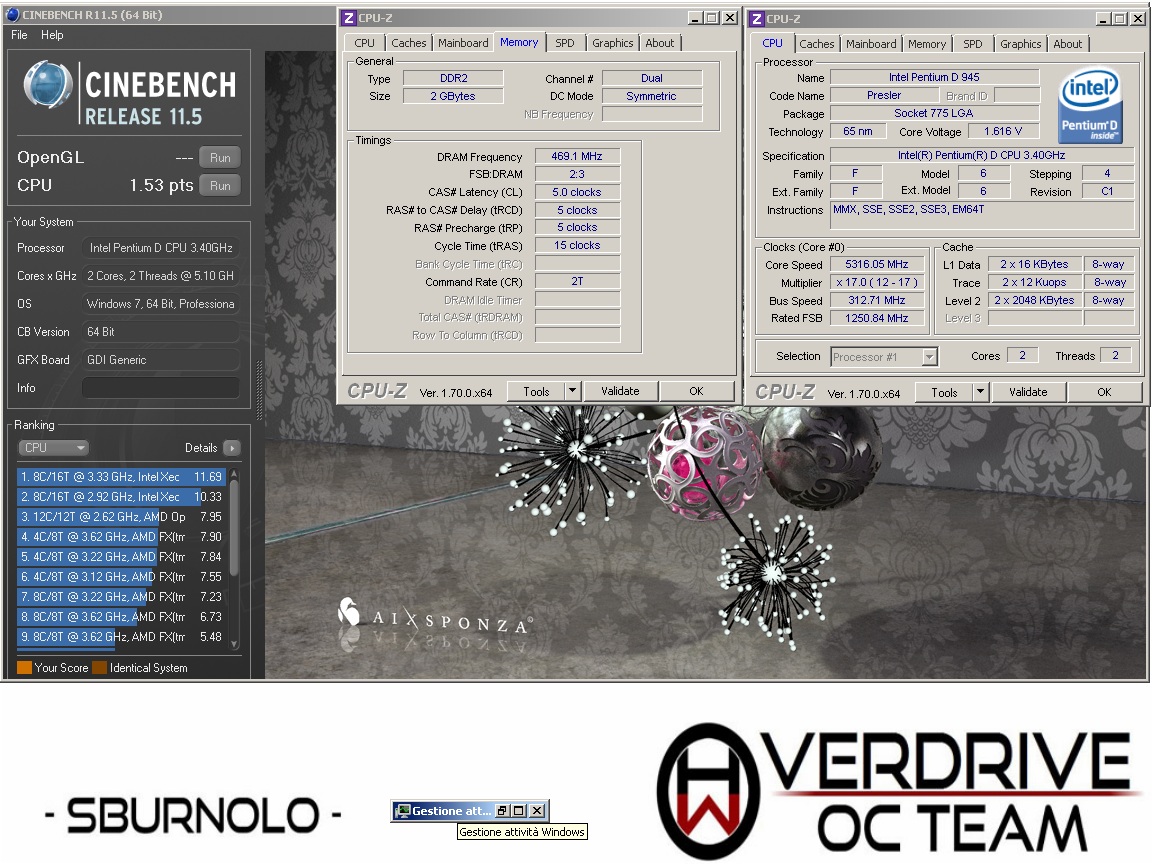
Task: Click OK in Memory CPU-Z window
Action: pyautogui.click(x=696, y=392)
